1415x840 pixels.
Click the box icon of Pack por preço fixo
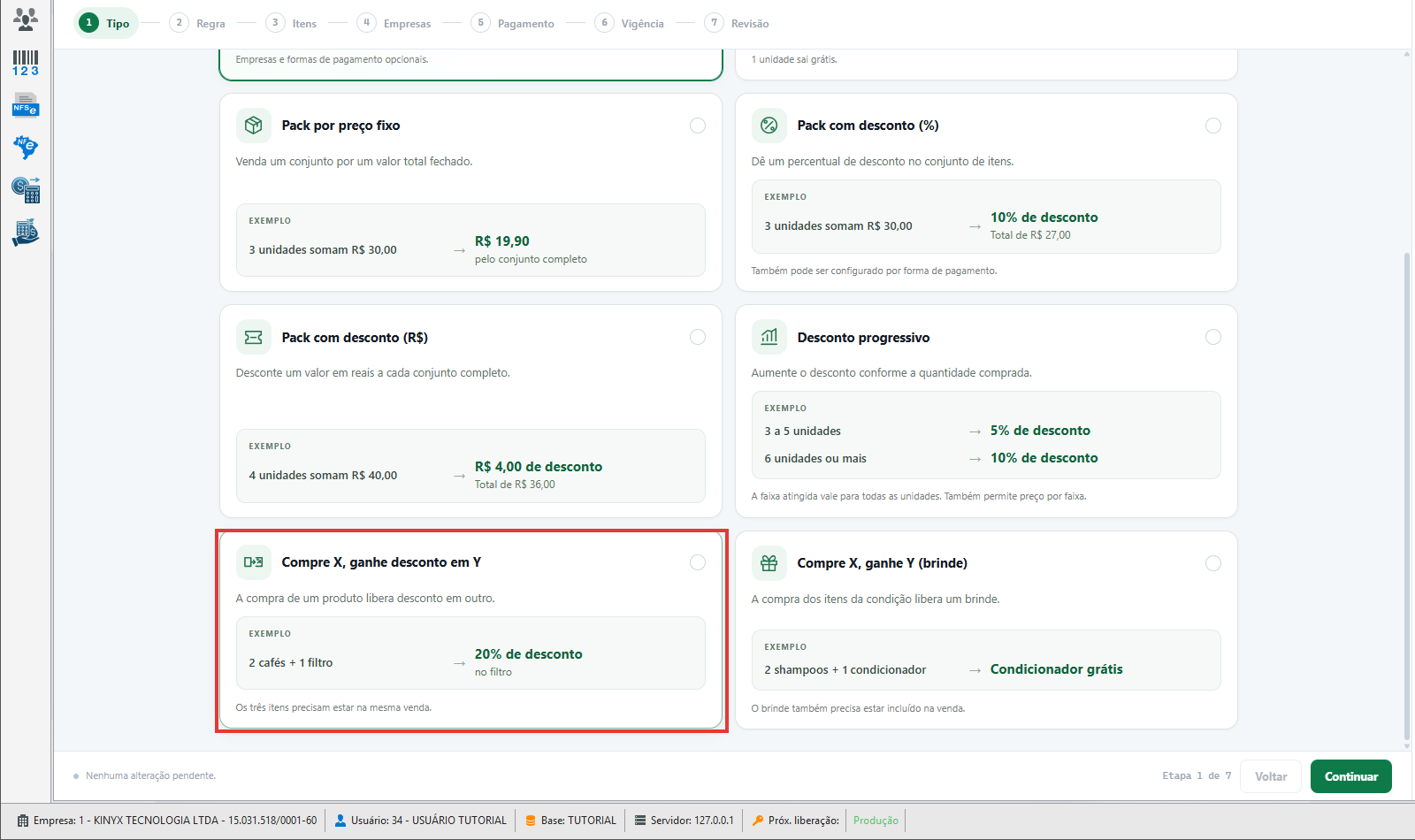[254, 126]
